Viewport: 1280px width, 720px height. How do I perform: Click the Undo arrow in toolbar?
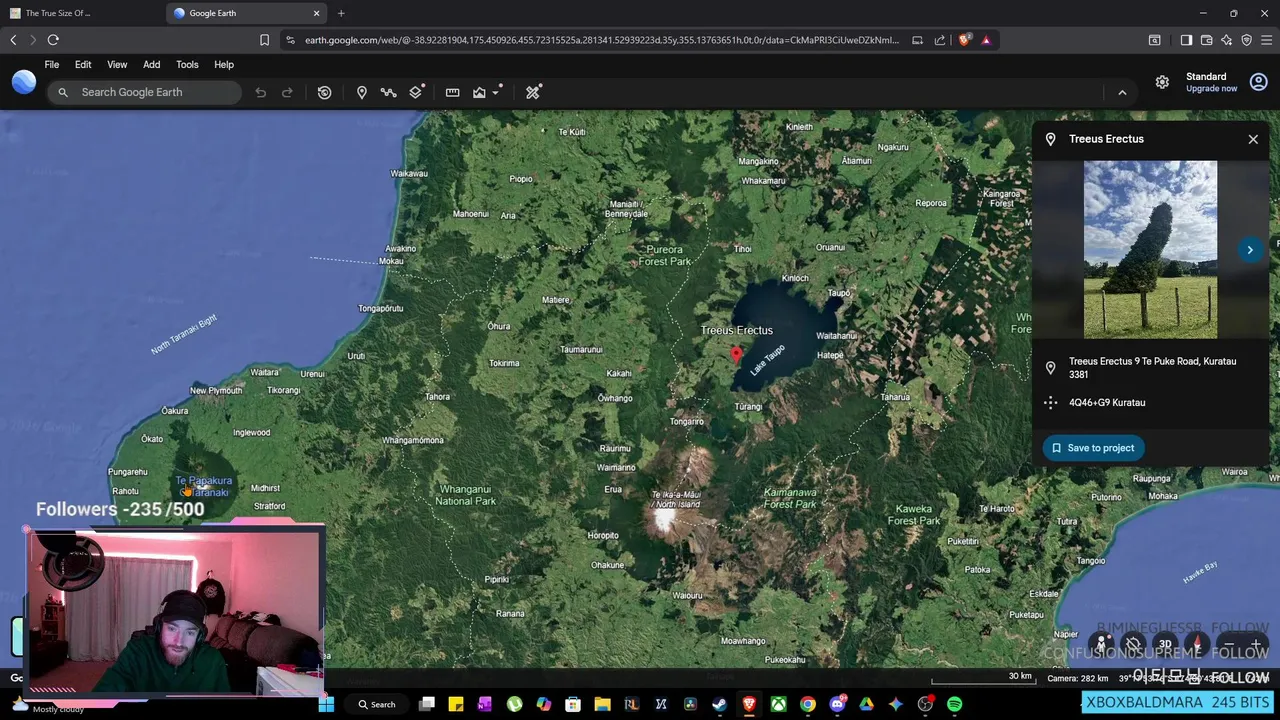point(260,92)
